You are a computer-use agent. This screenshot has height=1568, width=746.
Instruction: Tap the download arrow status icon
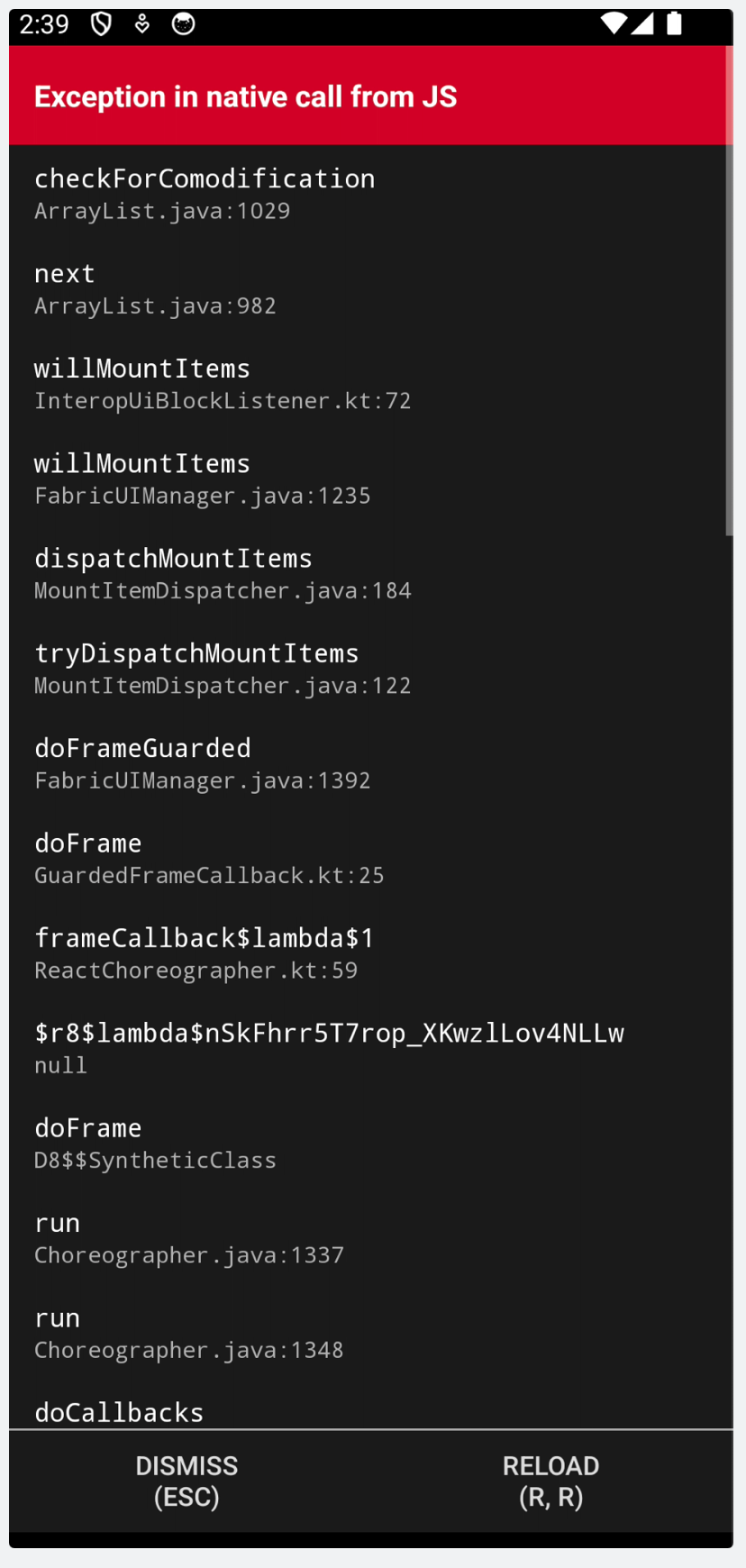pyautogui.click(x=142, y=24)
